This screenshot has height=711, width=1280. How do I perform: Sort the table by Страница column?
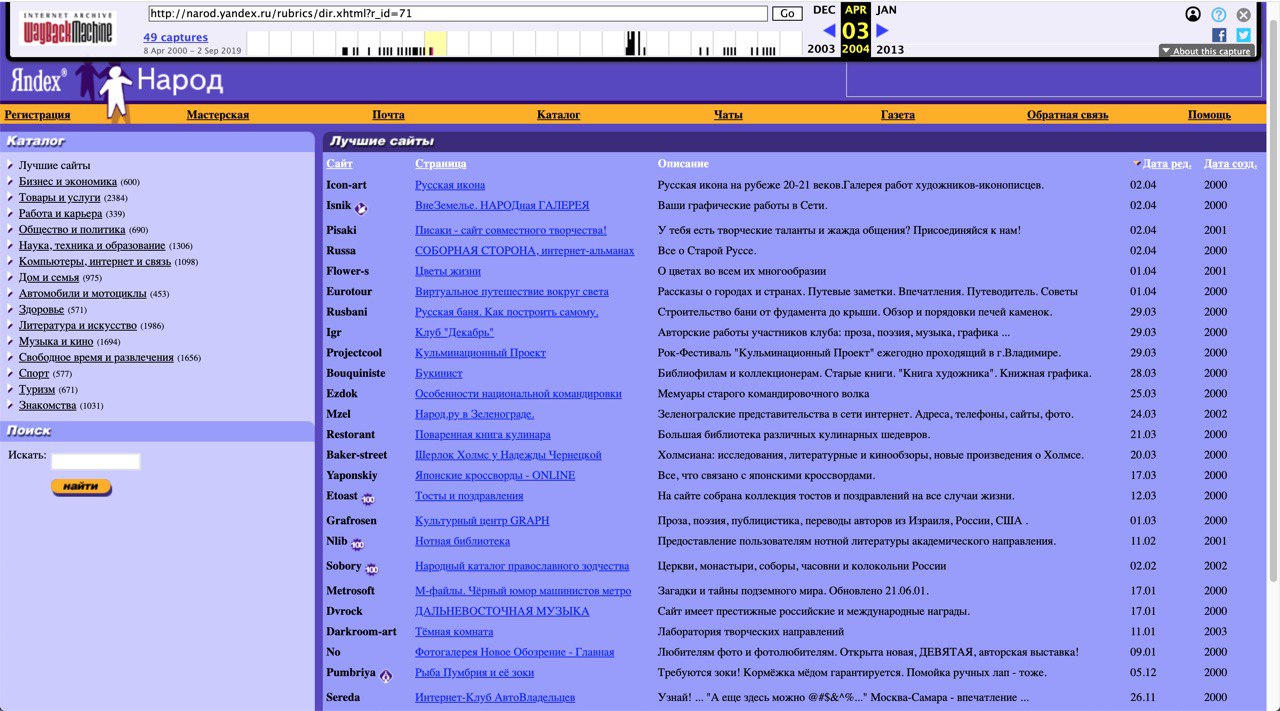click(441, 164)
